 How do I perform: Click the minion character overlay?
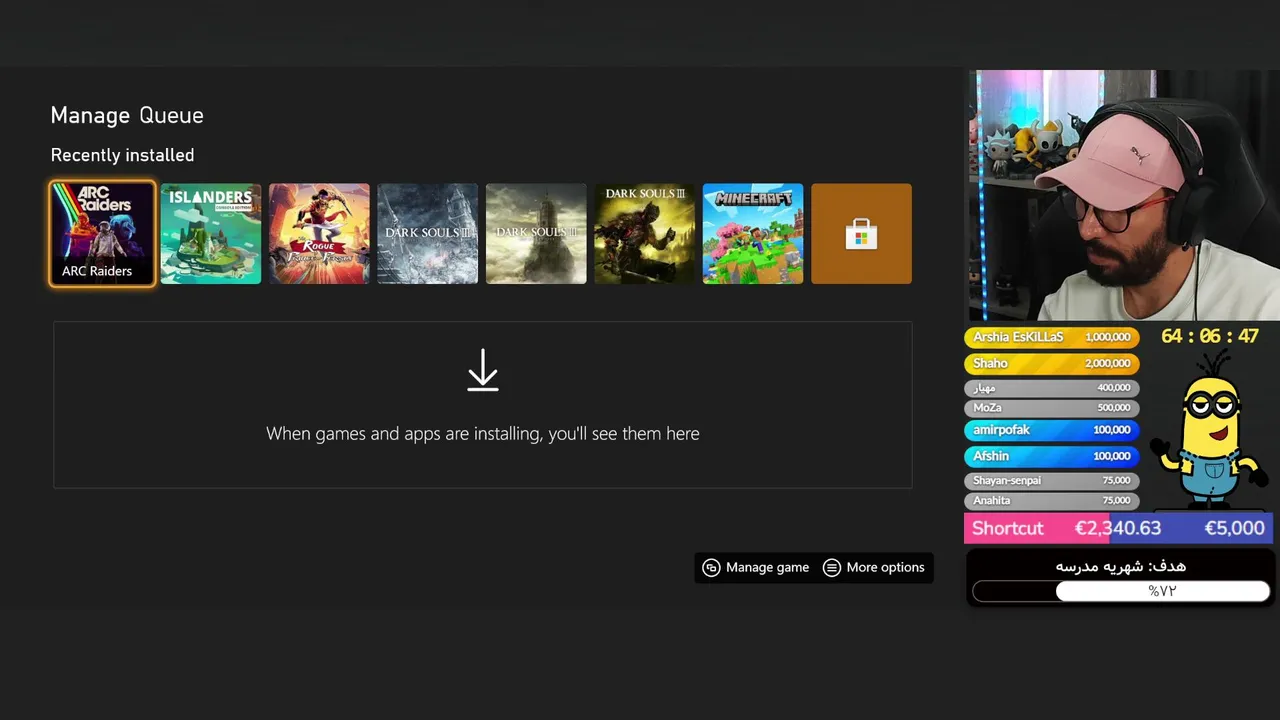click(x=1208, y=433)
